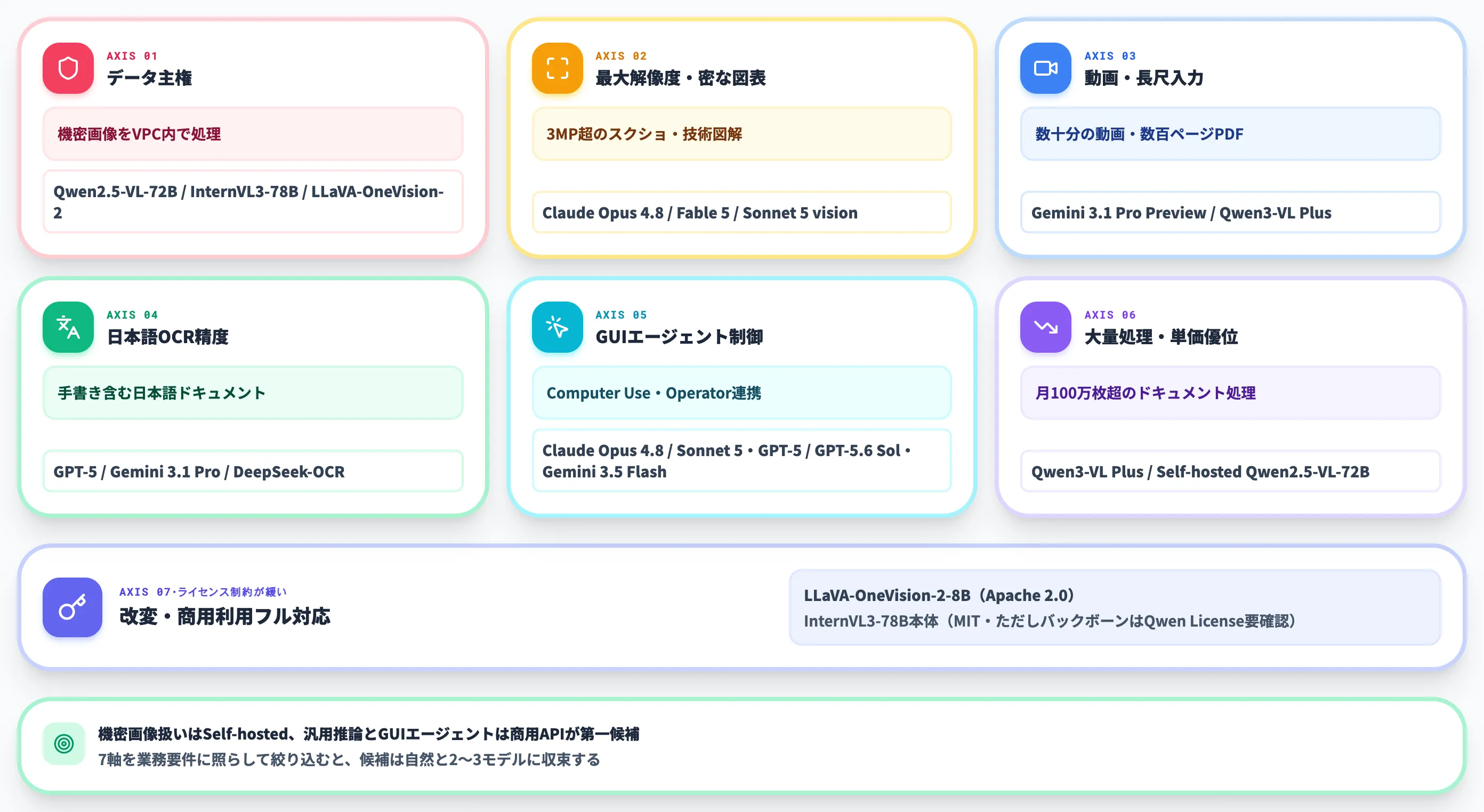Click the 日本語OCR精度 heading

pos(167,337)
